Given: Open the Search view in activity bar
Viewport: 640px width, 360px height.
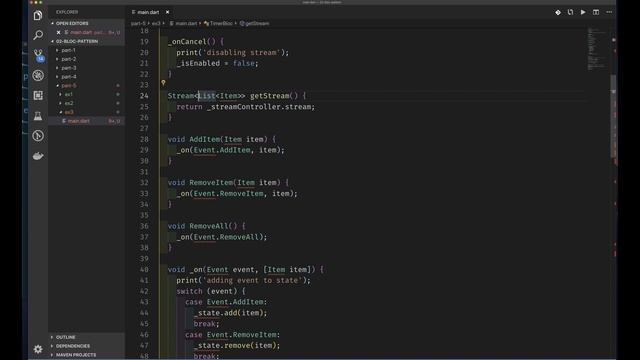Looking at the screenshot, I should pyautogui.click(x=38, y=35).
